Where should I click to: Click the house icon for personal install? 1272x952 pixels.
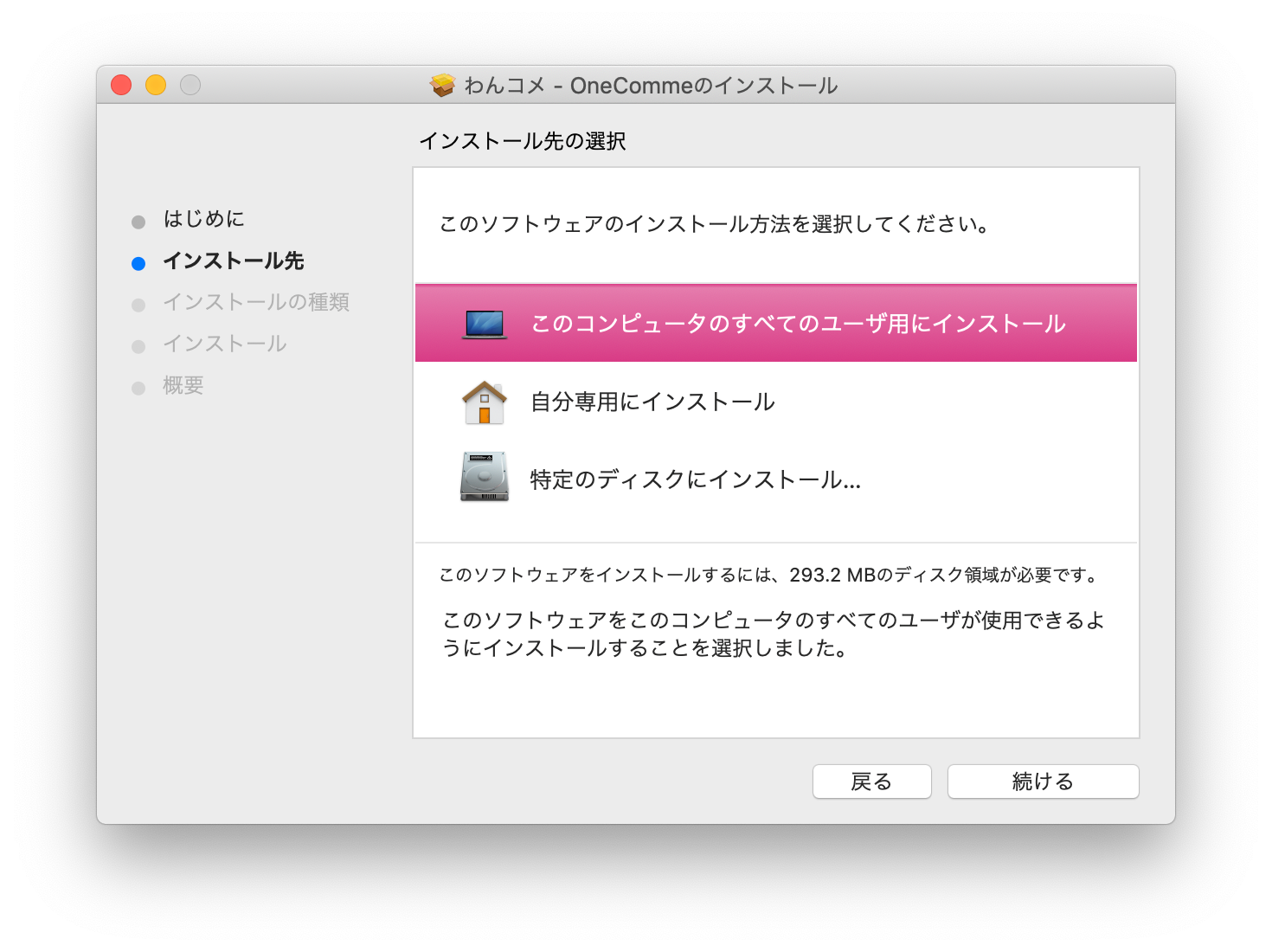coord(485,402)
